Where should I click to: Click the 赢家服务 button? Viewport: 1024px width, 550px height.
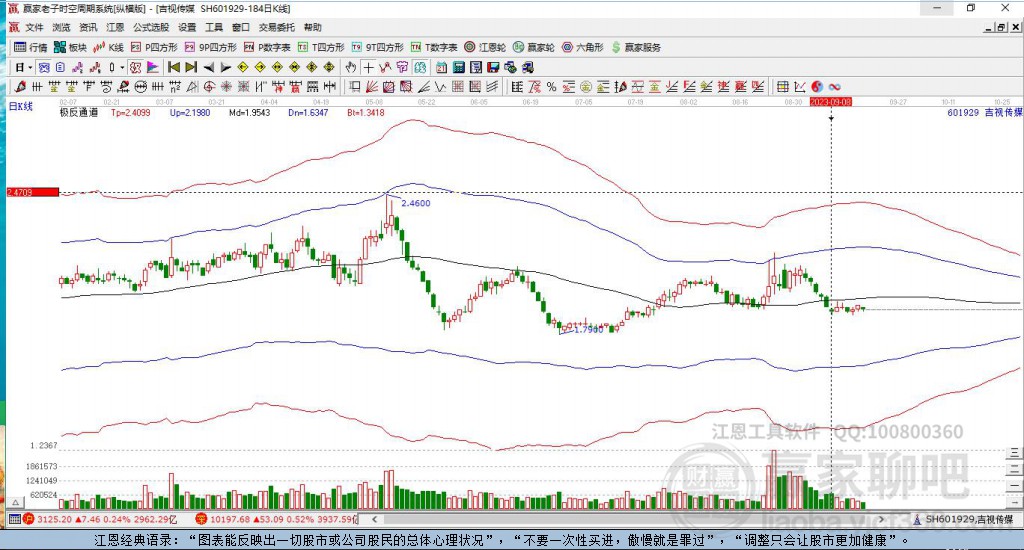click(636, 47)
